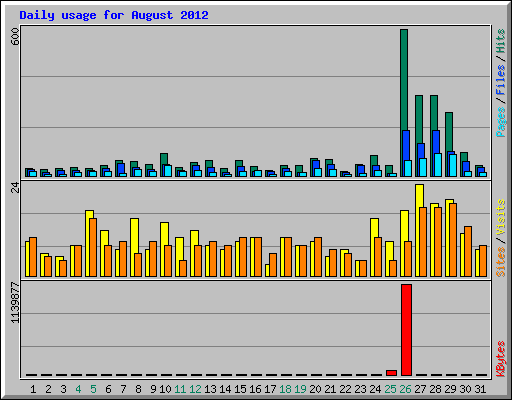Click the small red KBytes bar for day 25
Screen dimensions: 512x400
[391, 373]
